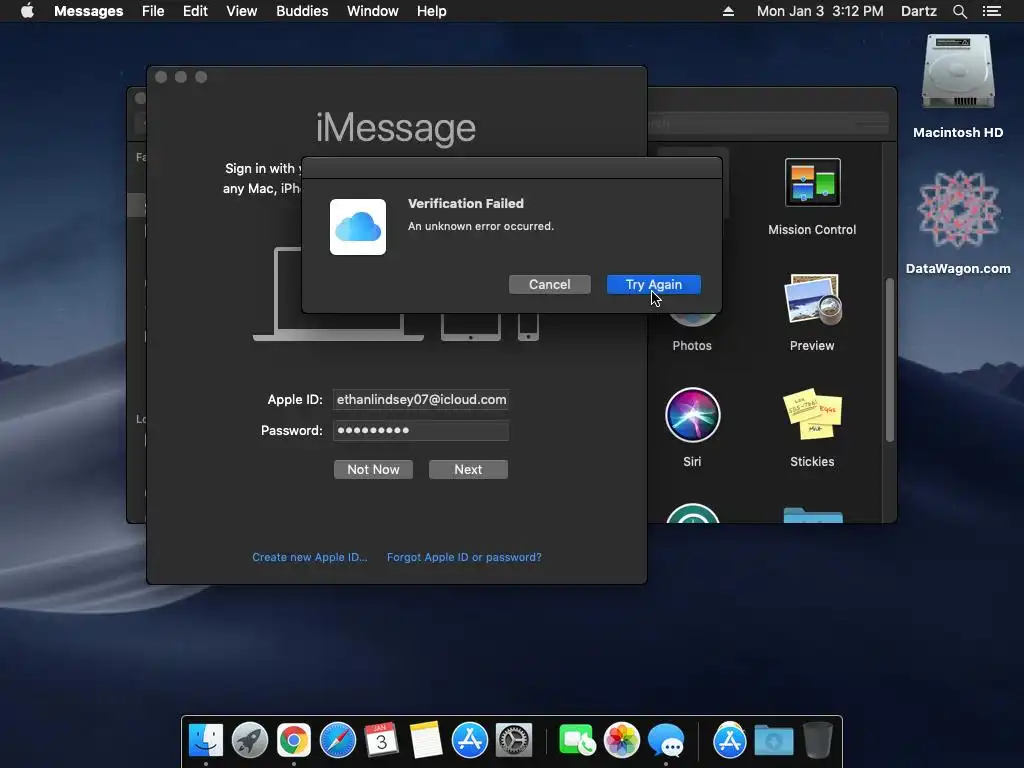
Task: Open Photos from the Dock
Action: coord(621,741)
